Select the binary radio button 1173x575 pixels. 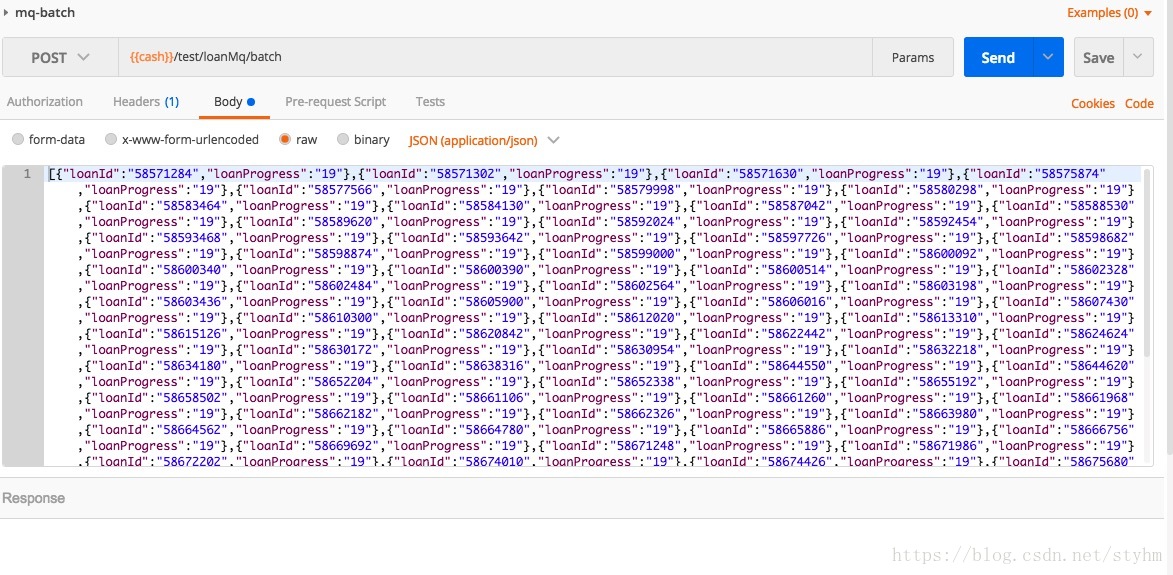tap(343, 139)
